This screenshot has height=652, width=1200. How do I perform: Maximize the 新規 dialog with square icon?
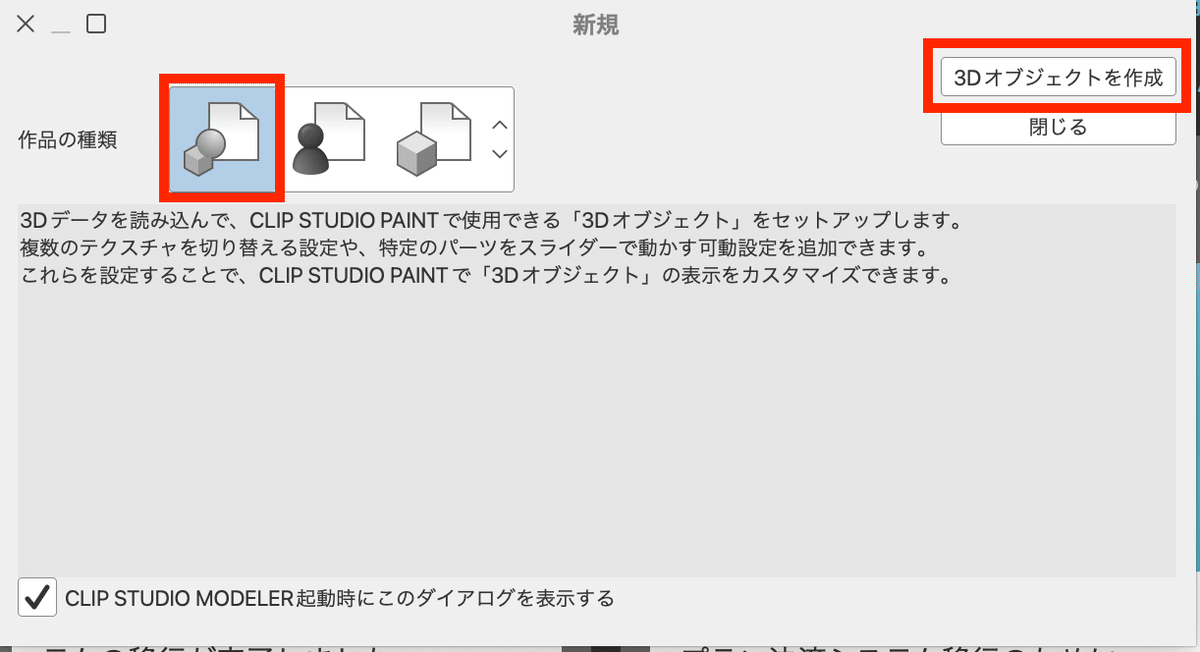[x=96, y=24]
